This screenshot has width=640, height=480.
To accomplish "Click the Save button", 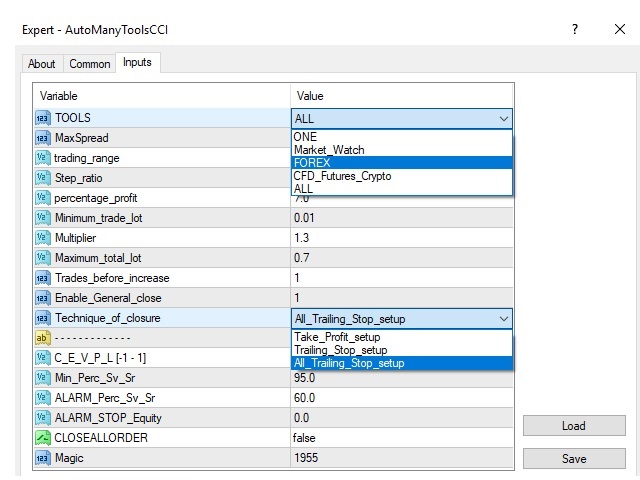I will click(574, 459).
